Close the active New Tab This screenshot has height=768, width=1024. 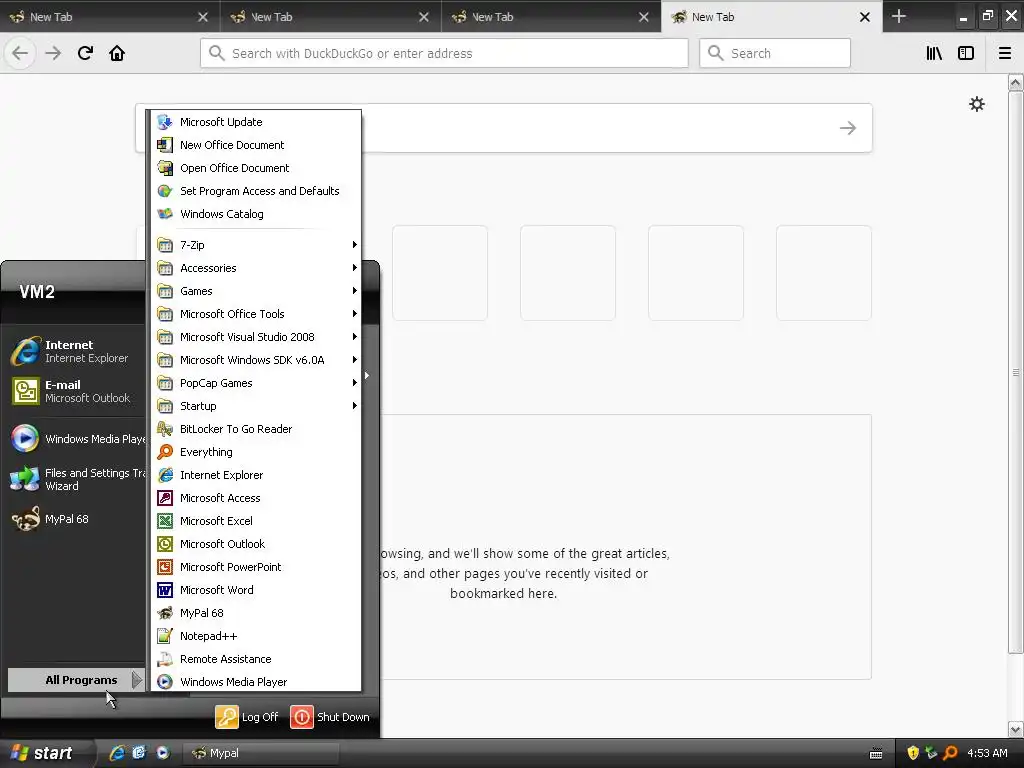pos(865,17)
